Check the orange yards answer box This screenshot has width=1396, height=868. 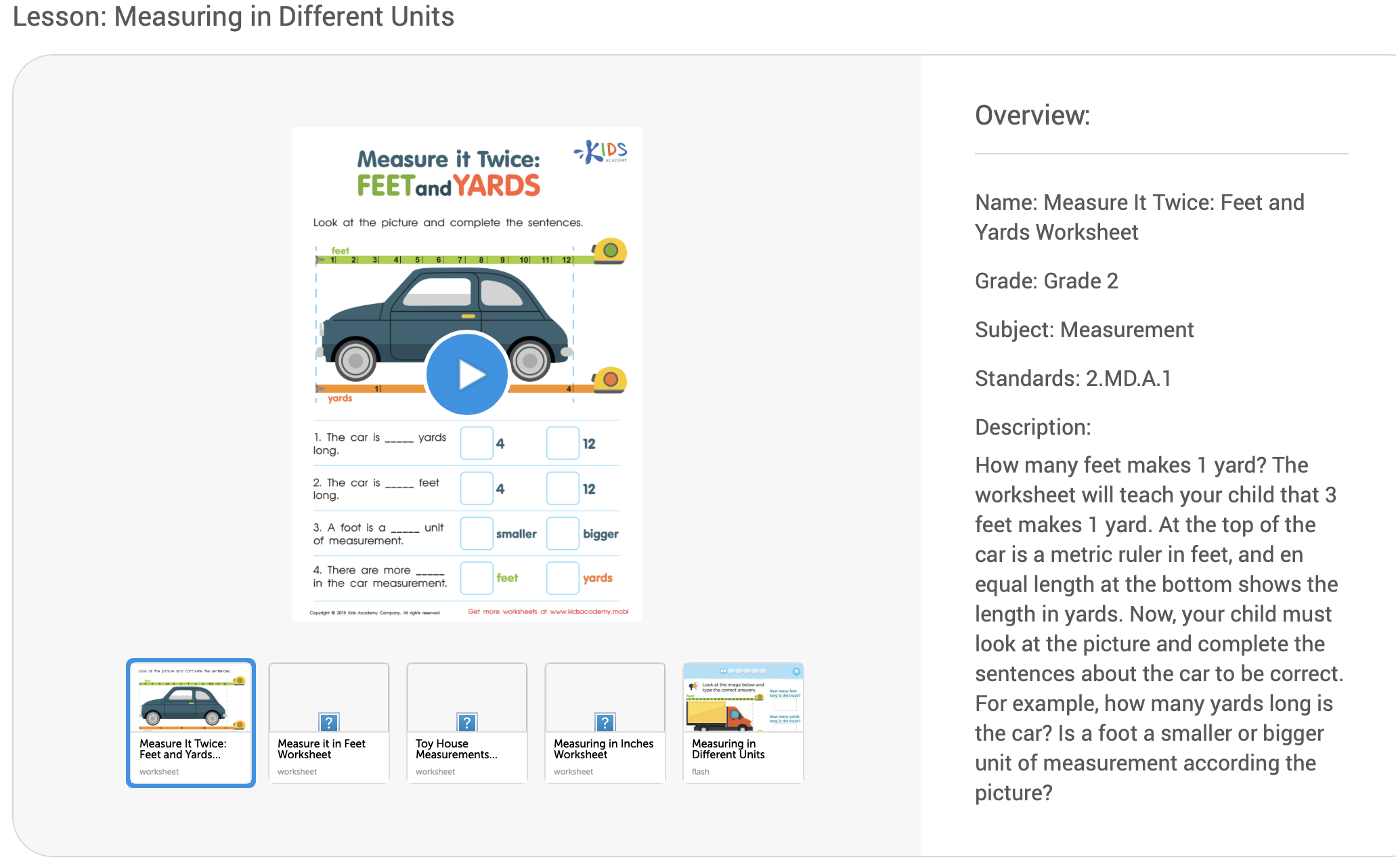click(563, 578)
